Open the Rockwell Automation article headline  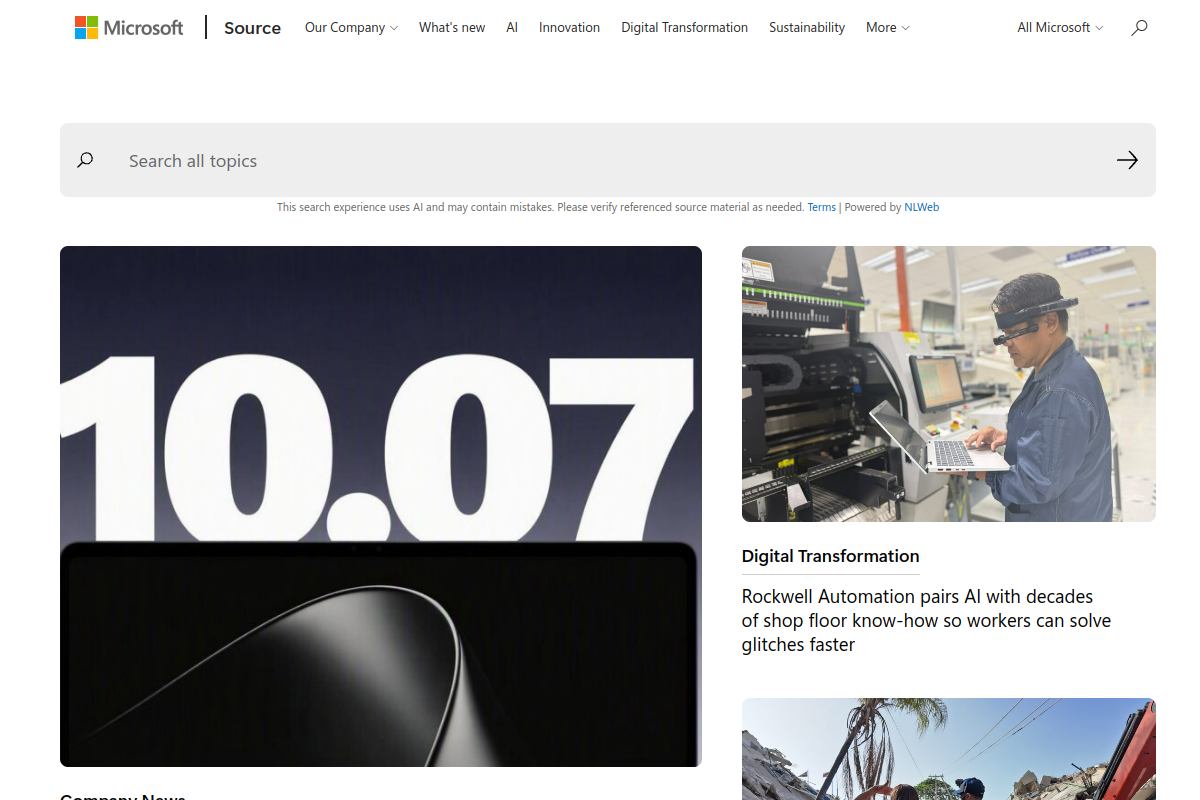point(926,620)
